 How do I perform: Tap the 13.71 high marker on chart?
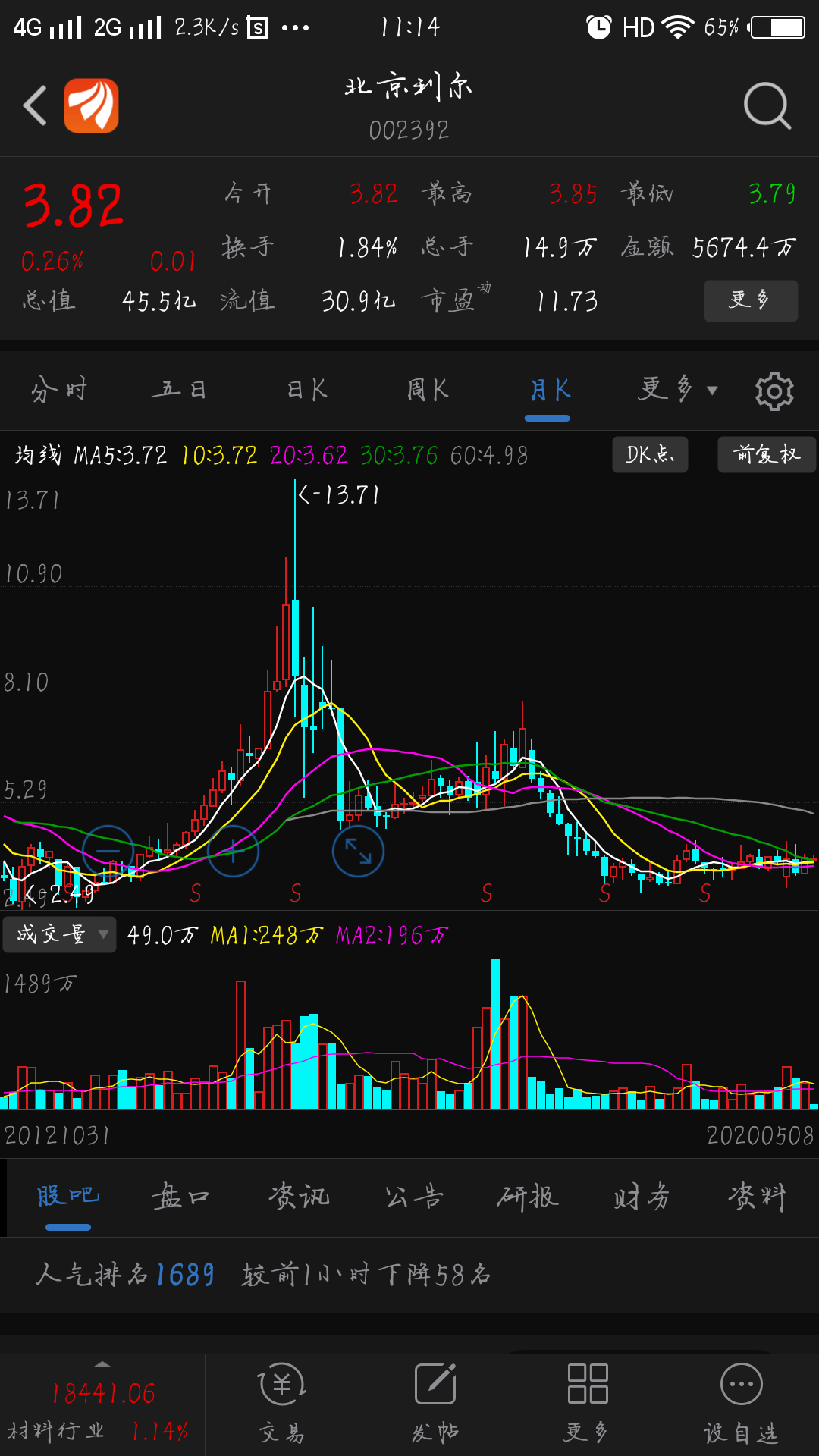(338, 495)
